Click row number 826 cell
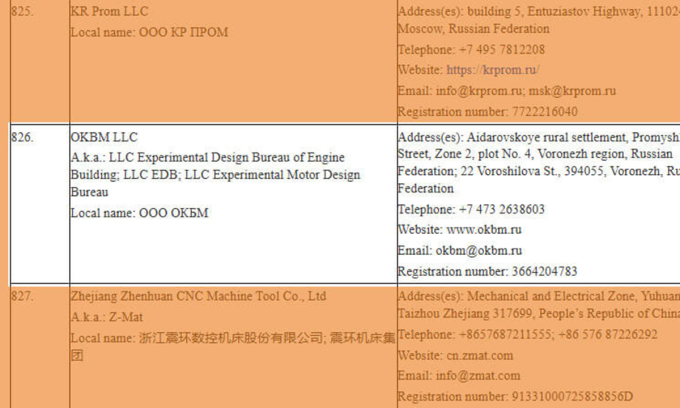Image resolution: width=680 pixels, height=408 pixels. 22,137
